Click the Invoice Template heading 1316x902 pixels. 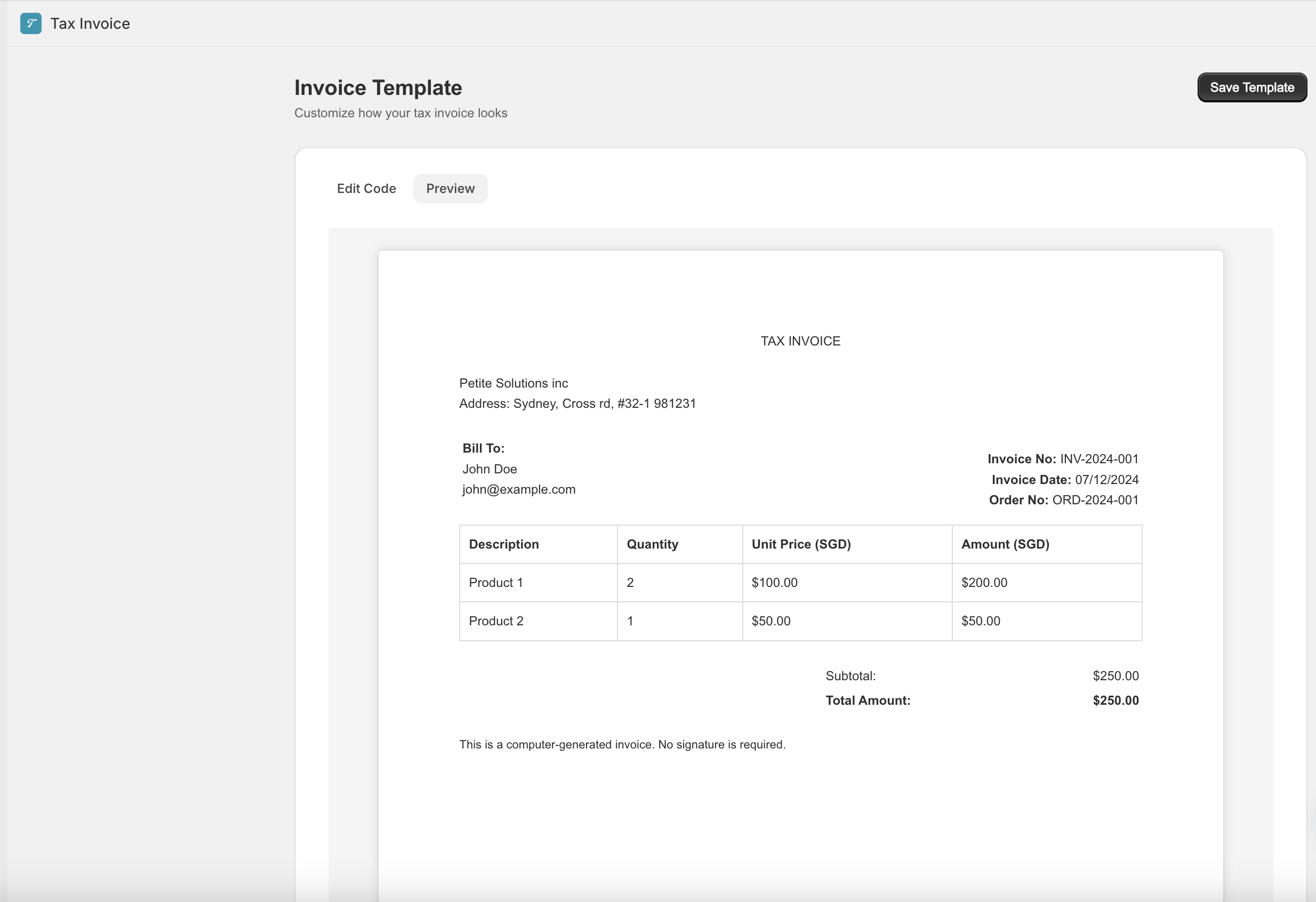pyautogui.click(x=378, y=88)
